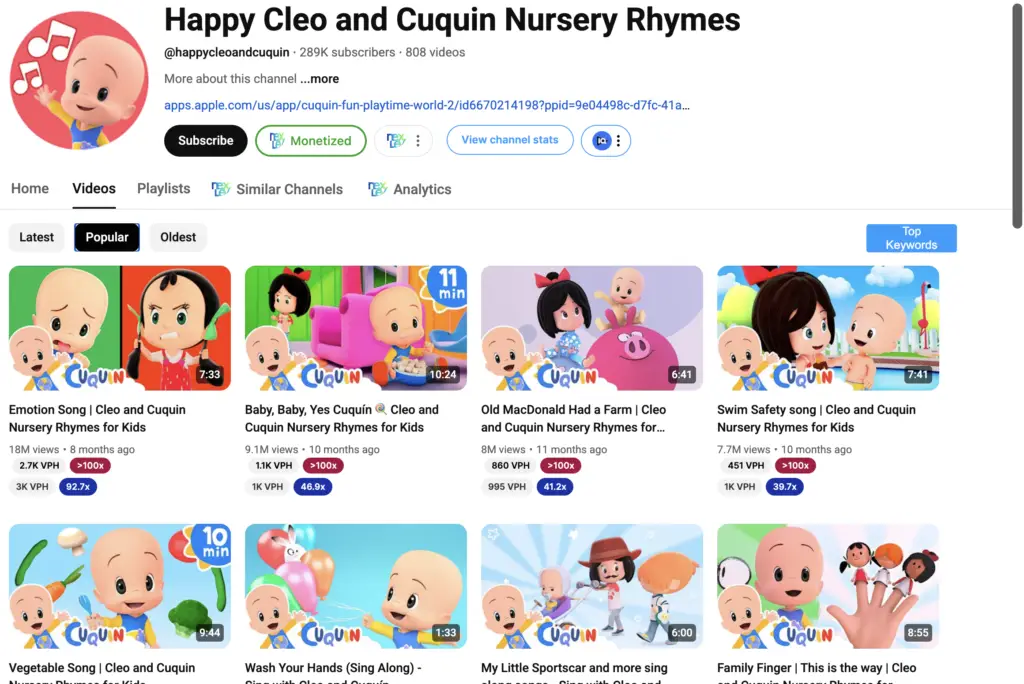Select the Oldest sort filter

tap(178, 237)
